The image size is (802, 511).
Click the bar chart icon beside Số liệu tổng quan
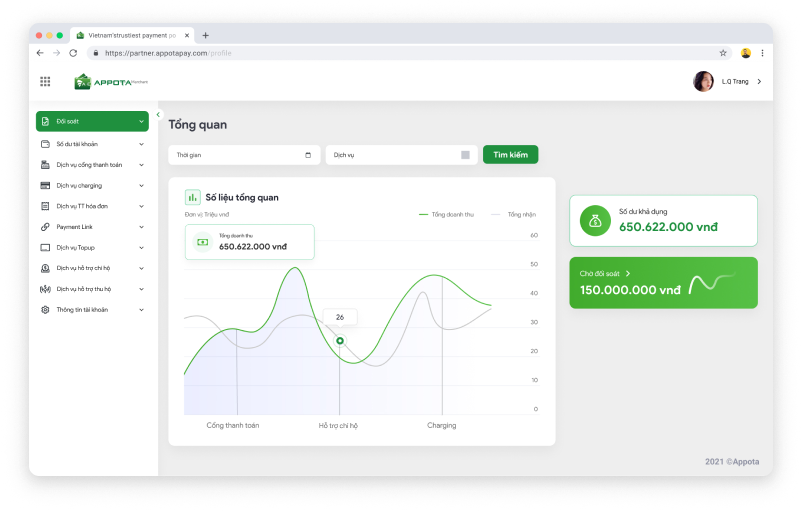tap(193, 197)
